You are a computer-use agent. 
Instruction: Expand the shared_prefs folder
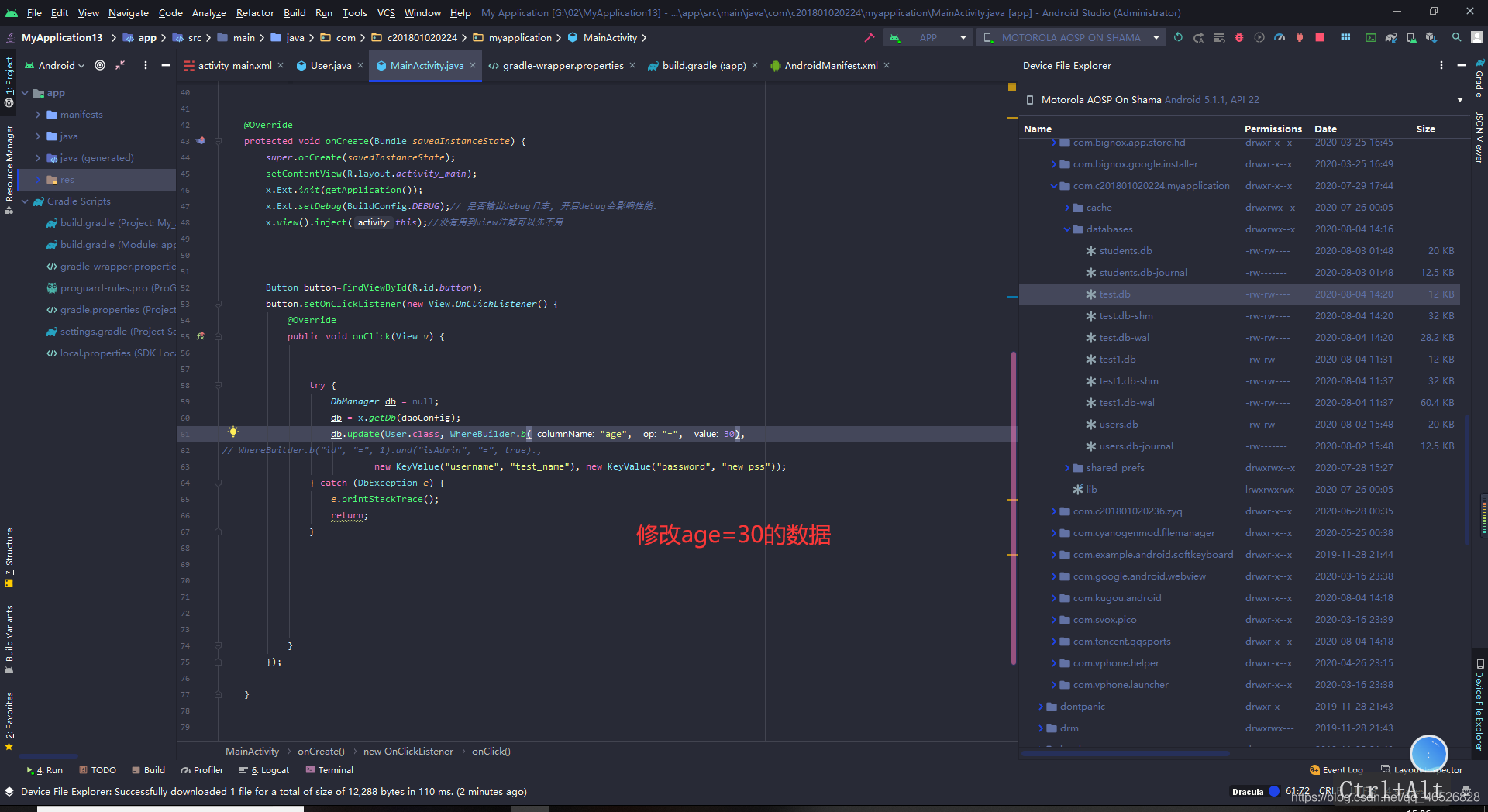[1067, 468]
